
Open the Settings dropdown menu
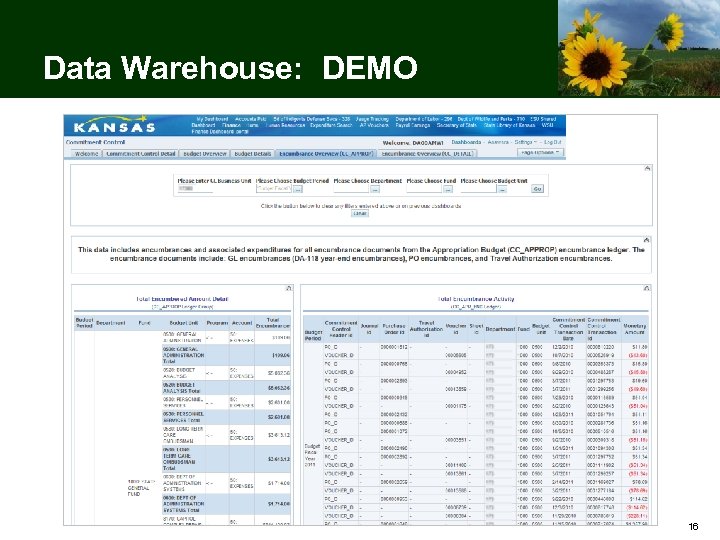tap(525, 142)
